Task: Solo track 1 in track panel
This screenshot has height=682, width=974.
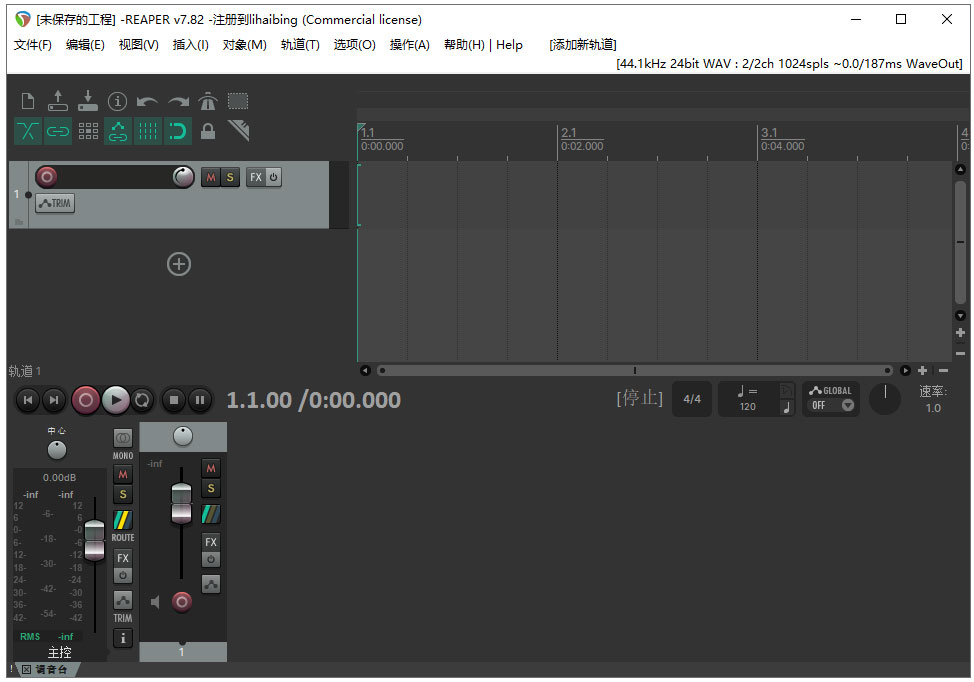Action: (230, 178)
